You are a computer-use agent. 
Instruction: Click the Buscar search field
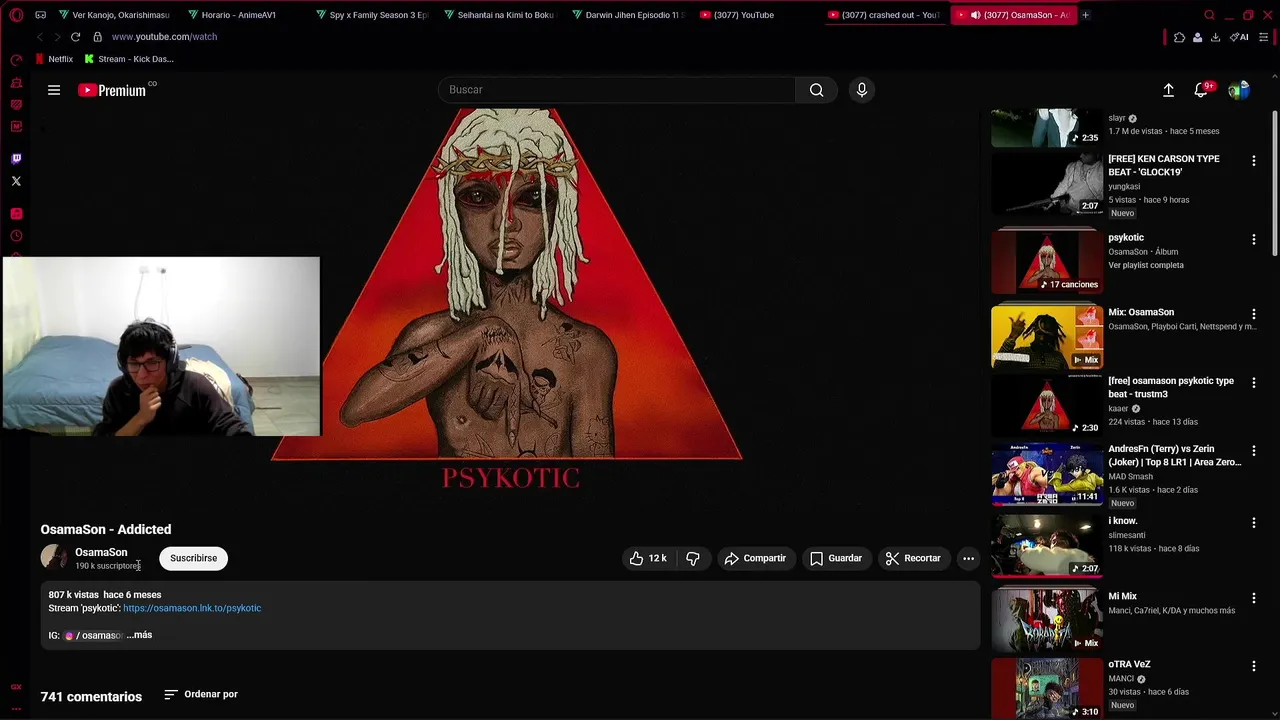(617, 90)
